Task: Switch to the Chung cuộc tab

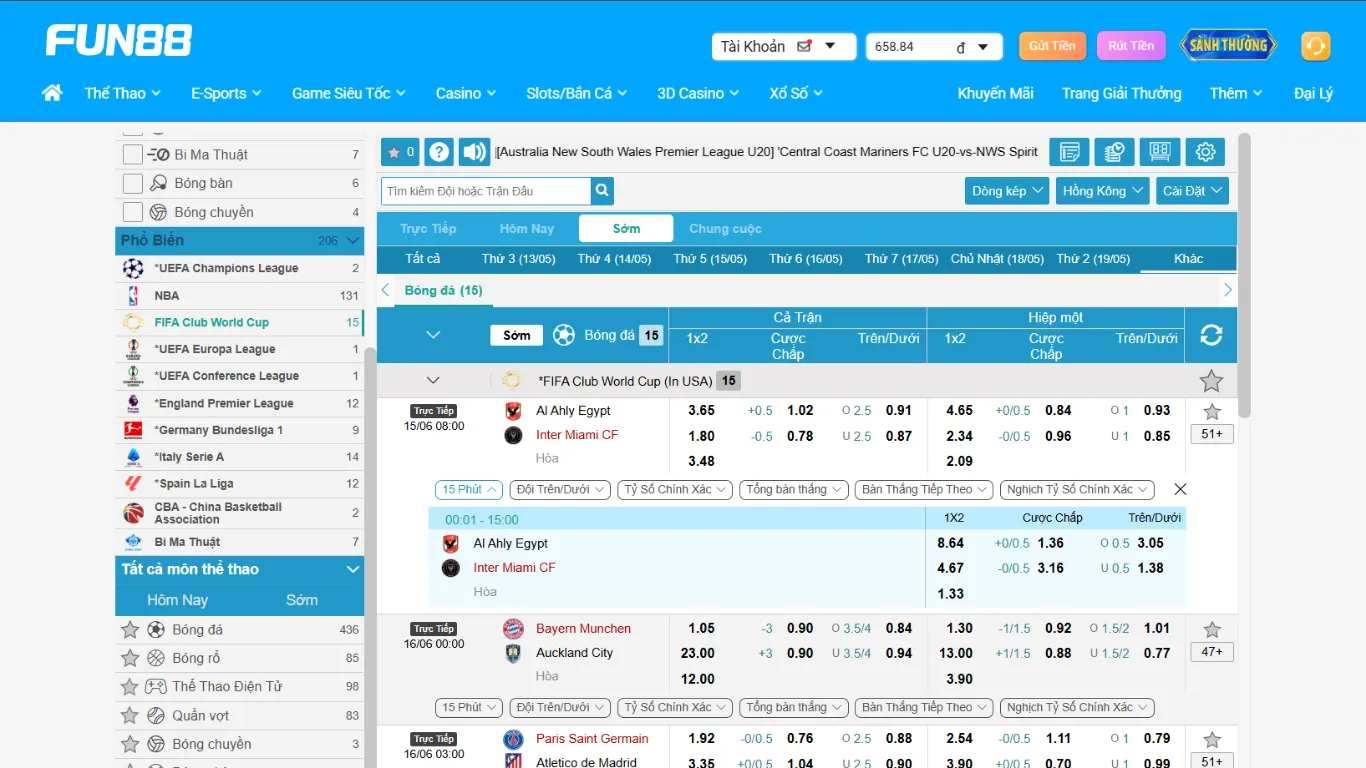Action: pos(725,229)
